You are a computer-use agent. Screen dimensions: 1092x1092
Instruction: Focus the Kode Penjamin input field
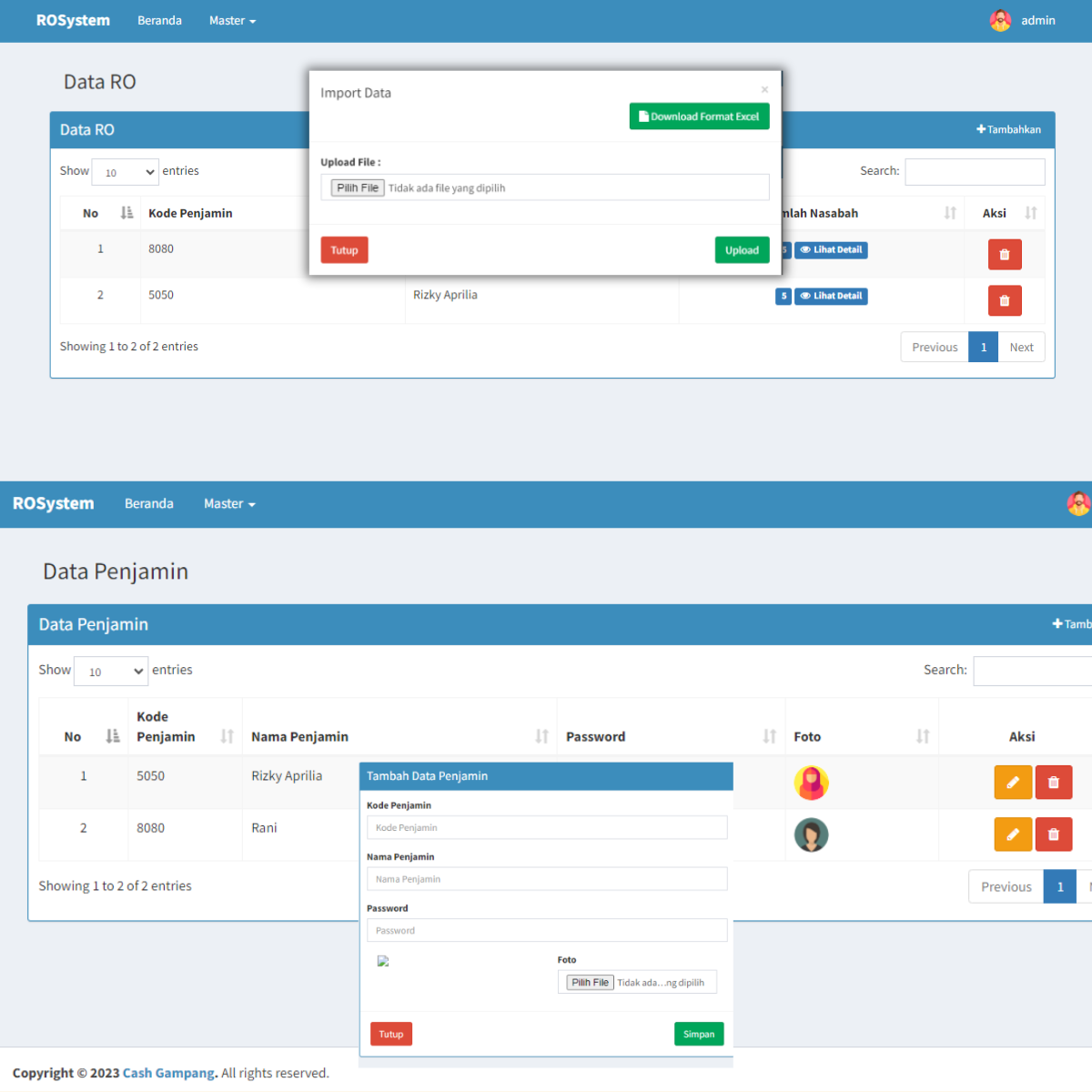pyautogui.click(x=547, y=827)
